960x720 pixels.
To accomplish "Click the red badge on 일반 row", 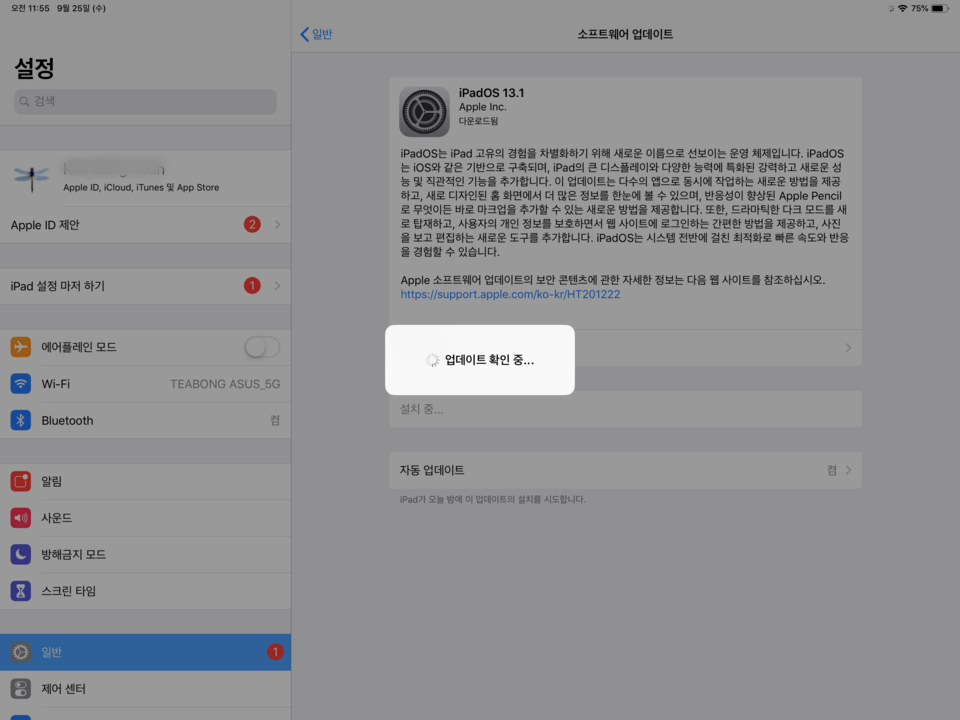I will [275, 652].
